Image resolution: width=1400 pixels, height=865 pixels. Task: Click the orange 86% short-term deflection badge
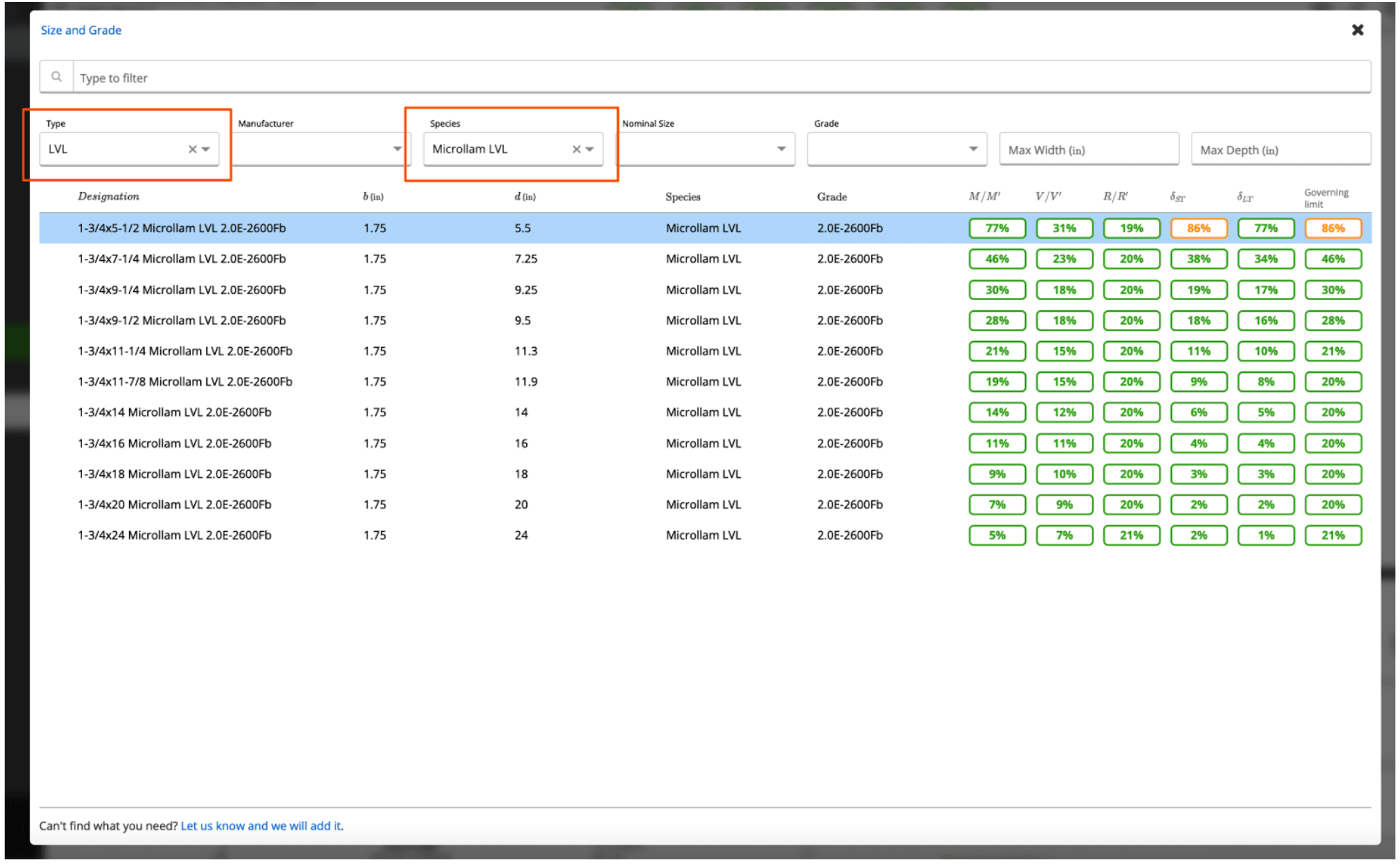click(x=1198, y=228)
